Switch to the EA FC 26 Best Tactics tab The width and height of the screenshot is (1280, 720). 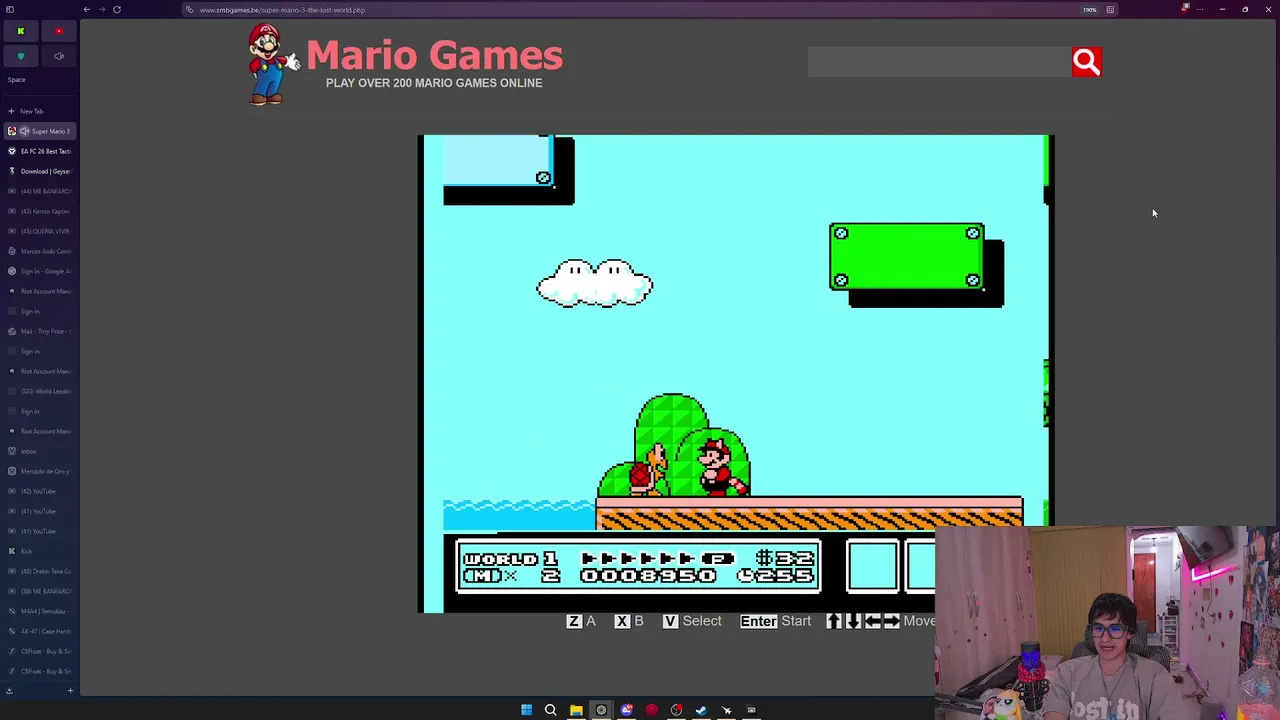coord(40,151)
